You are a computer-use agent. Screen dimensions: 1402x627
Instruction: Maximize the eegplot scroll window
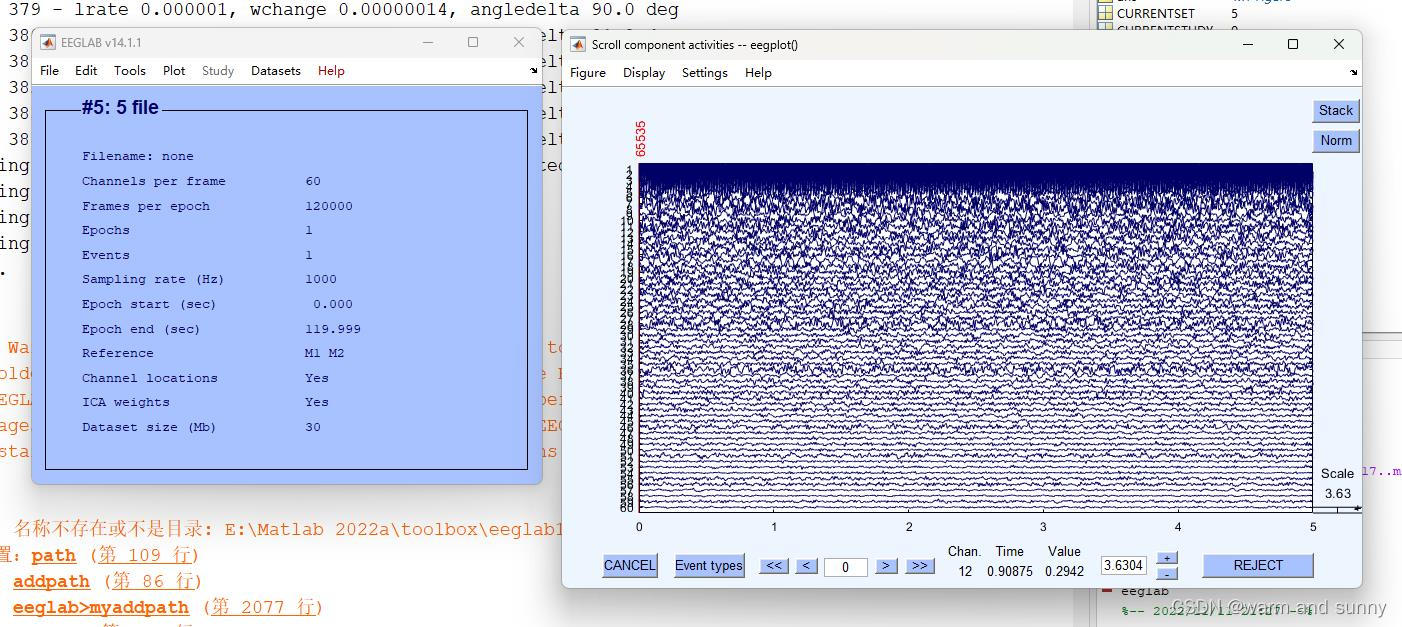click(x=1293, y=44)
